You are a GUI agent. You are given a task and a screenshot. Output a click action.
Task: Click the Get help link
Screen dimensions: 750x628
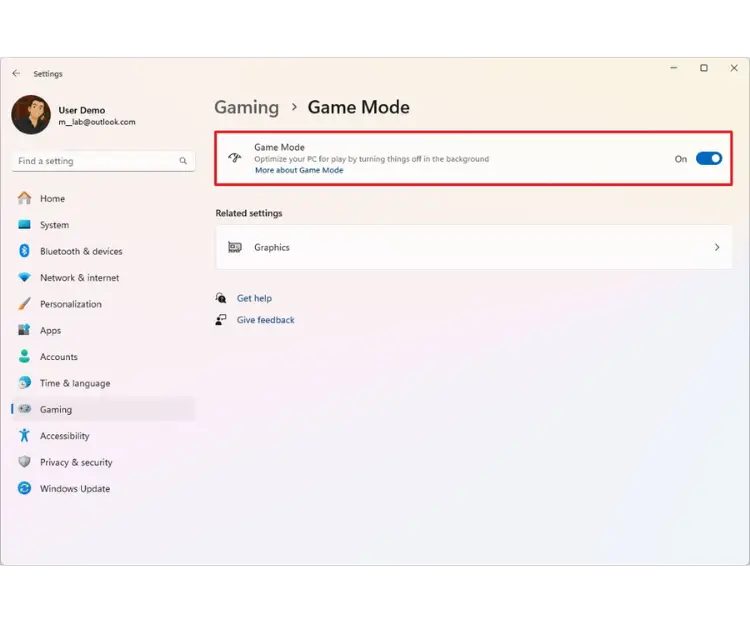254,298
